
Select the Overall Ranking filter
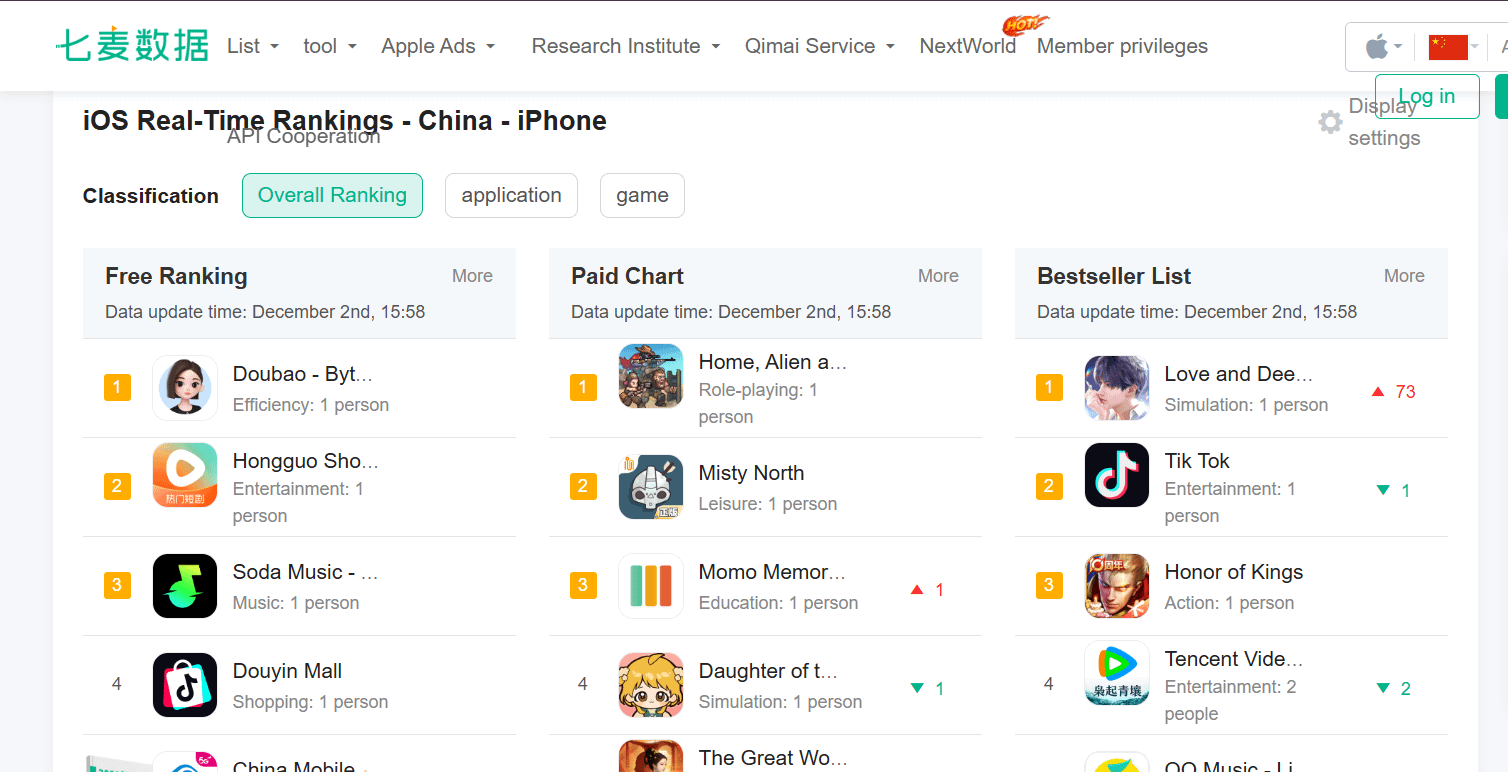tap(332, 195)
